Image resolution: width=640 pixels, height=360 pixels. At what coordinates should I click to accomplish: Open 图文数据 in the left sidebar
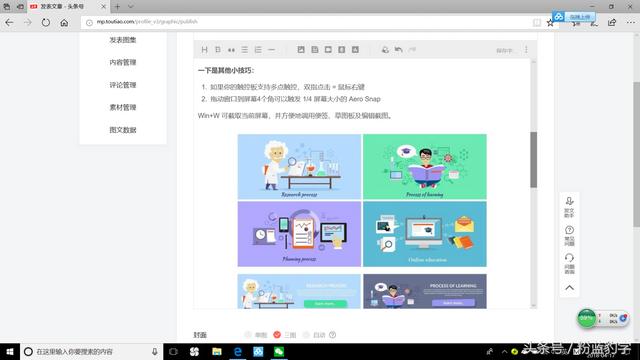[x=122, y=130]
